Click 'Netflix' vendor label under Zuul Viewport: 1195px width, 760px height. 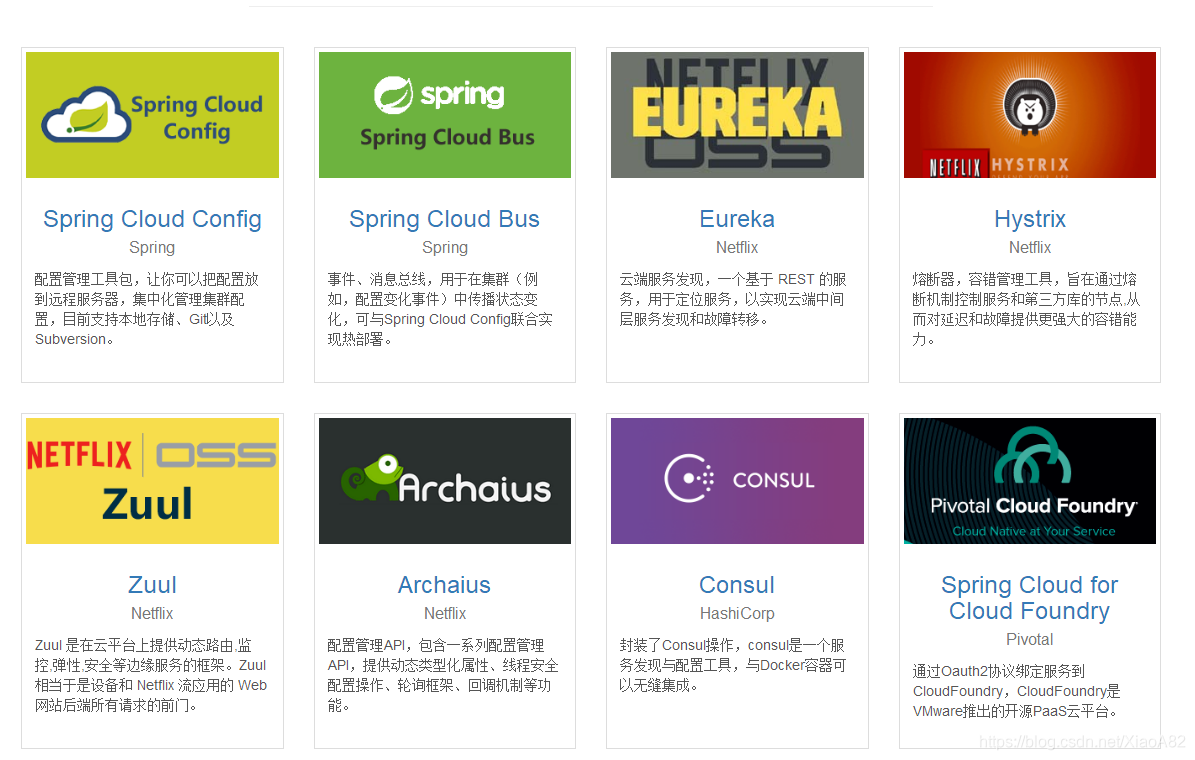152,614
